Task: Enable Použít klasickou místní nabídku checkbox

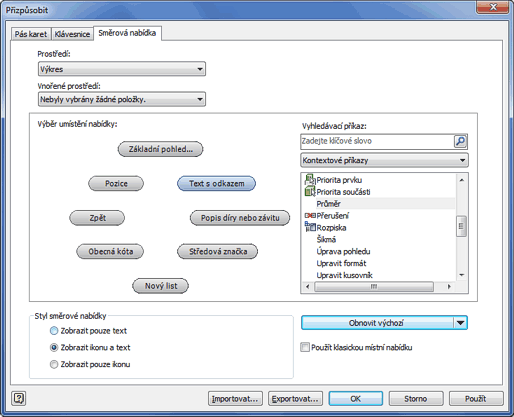Action: coord(305,347)
